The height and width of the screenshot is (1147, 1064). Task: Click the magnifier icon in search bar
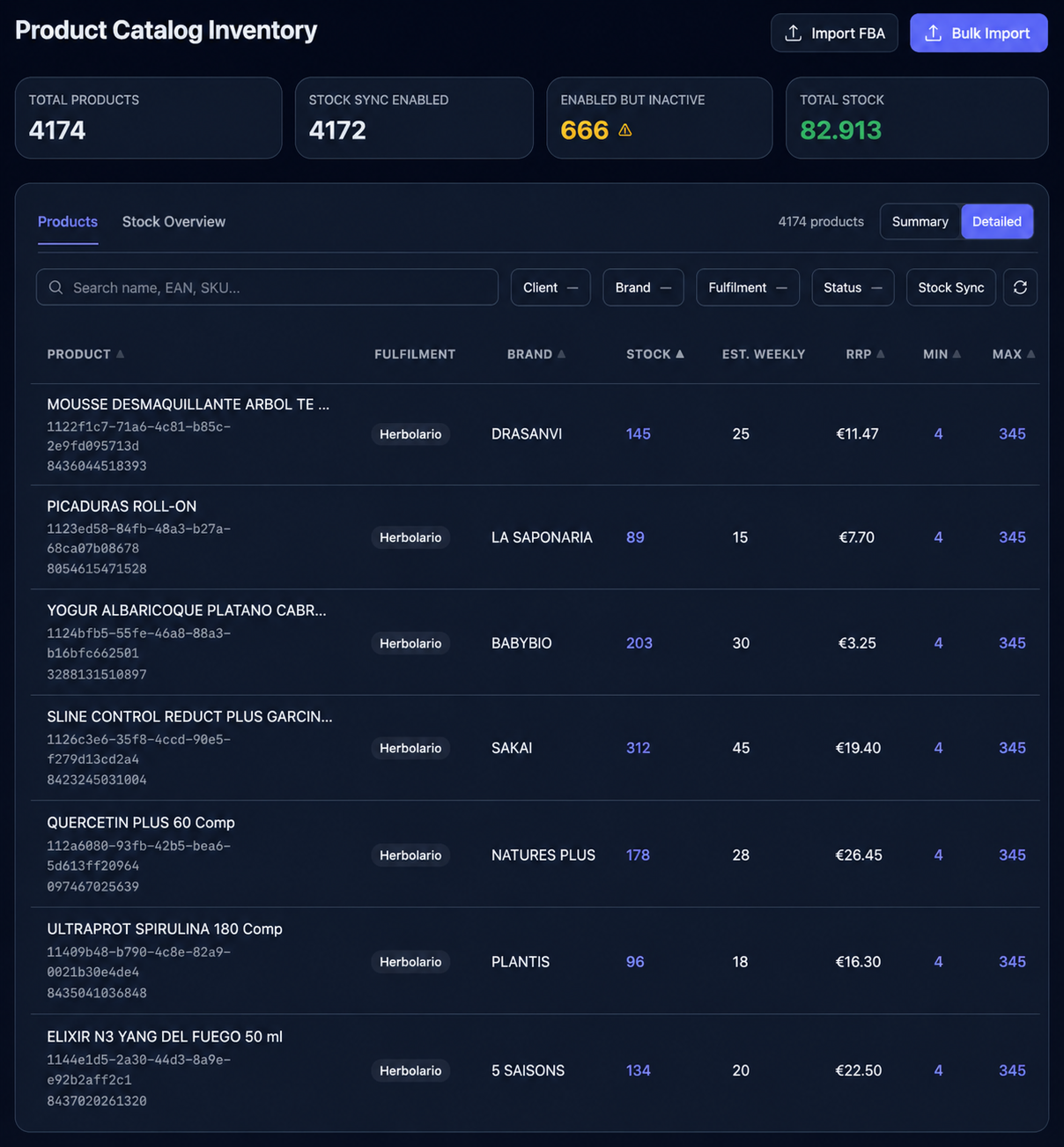pos(55,287)
